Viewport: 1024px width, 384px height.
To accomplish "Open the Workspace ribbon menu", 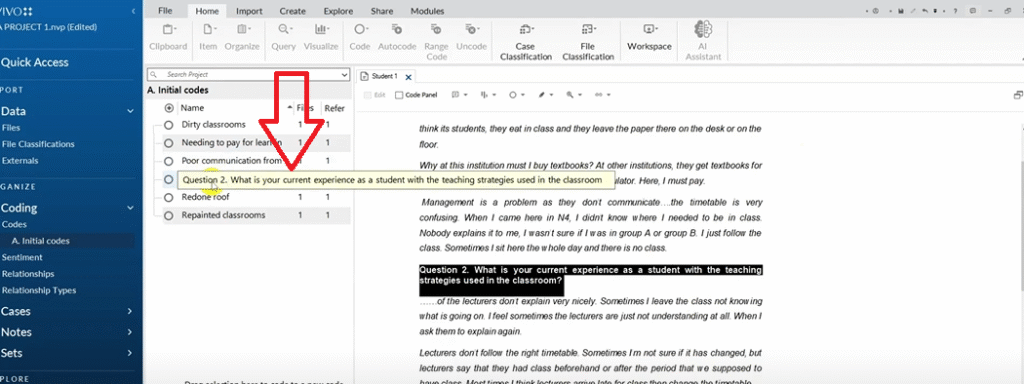I will [x=649, y=37].
